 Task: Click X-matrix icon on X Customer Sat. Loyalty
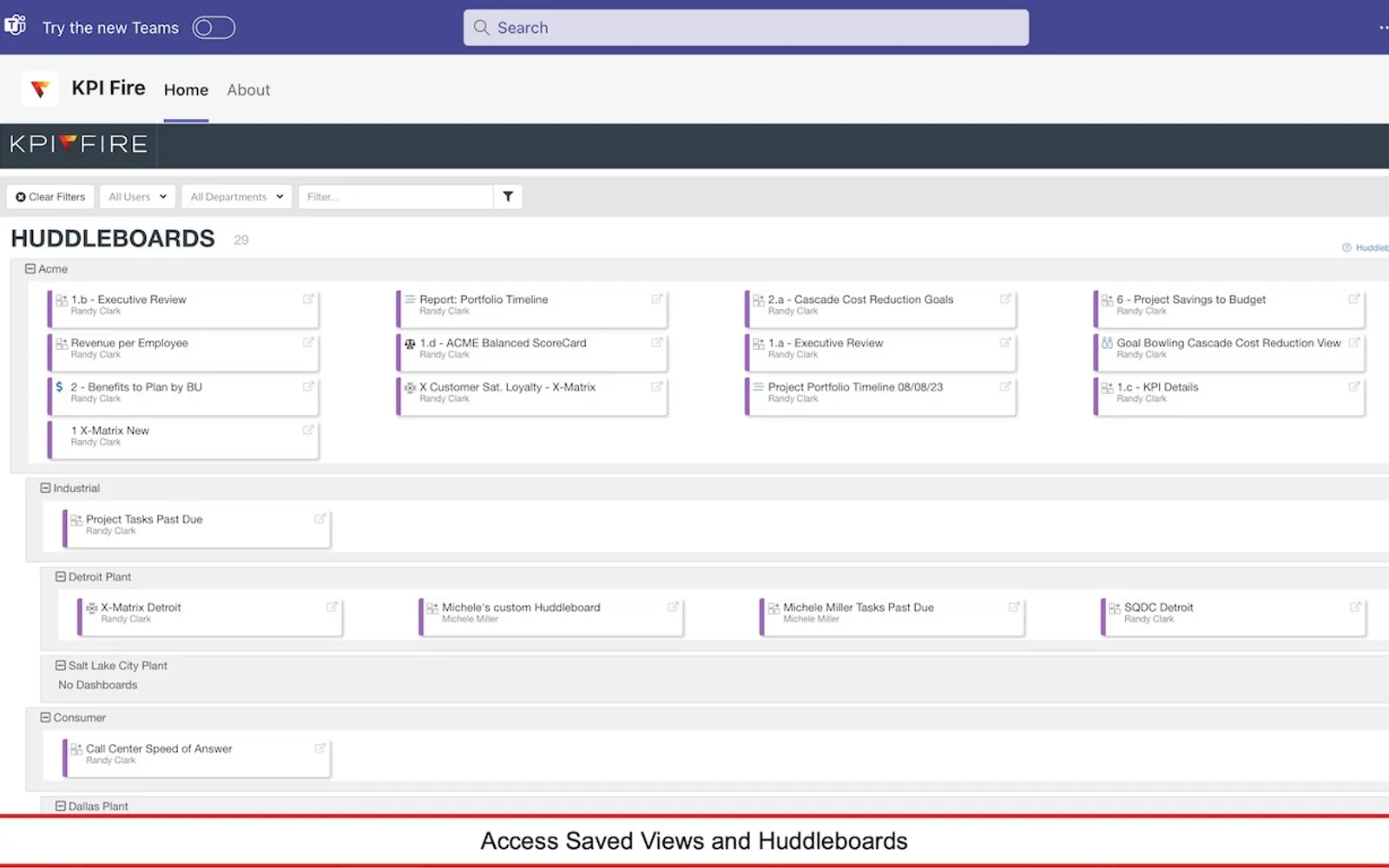[410, 388]
